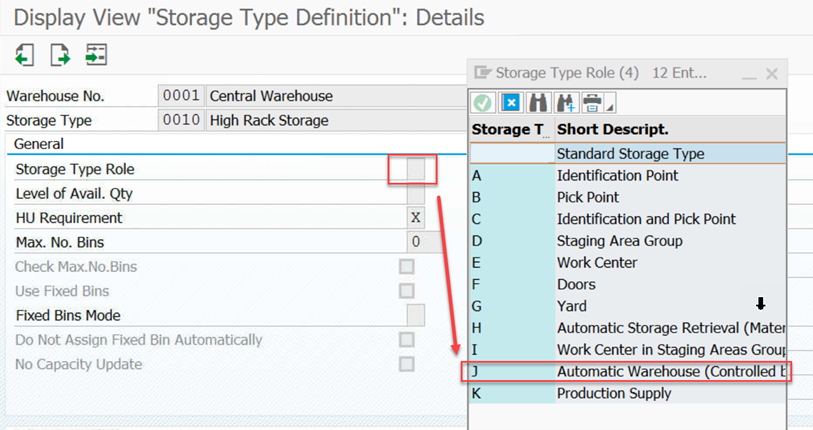Image resolution: width=813 pixels, height=430 pixels.
Task: Click the General section header
Action: (x=39, y=144)
